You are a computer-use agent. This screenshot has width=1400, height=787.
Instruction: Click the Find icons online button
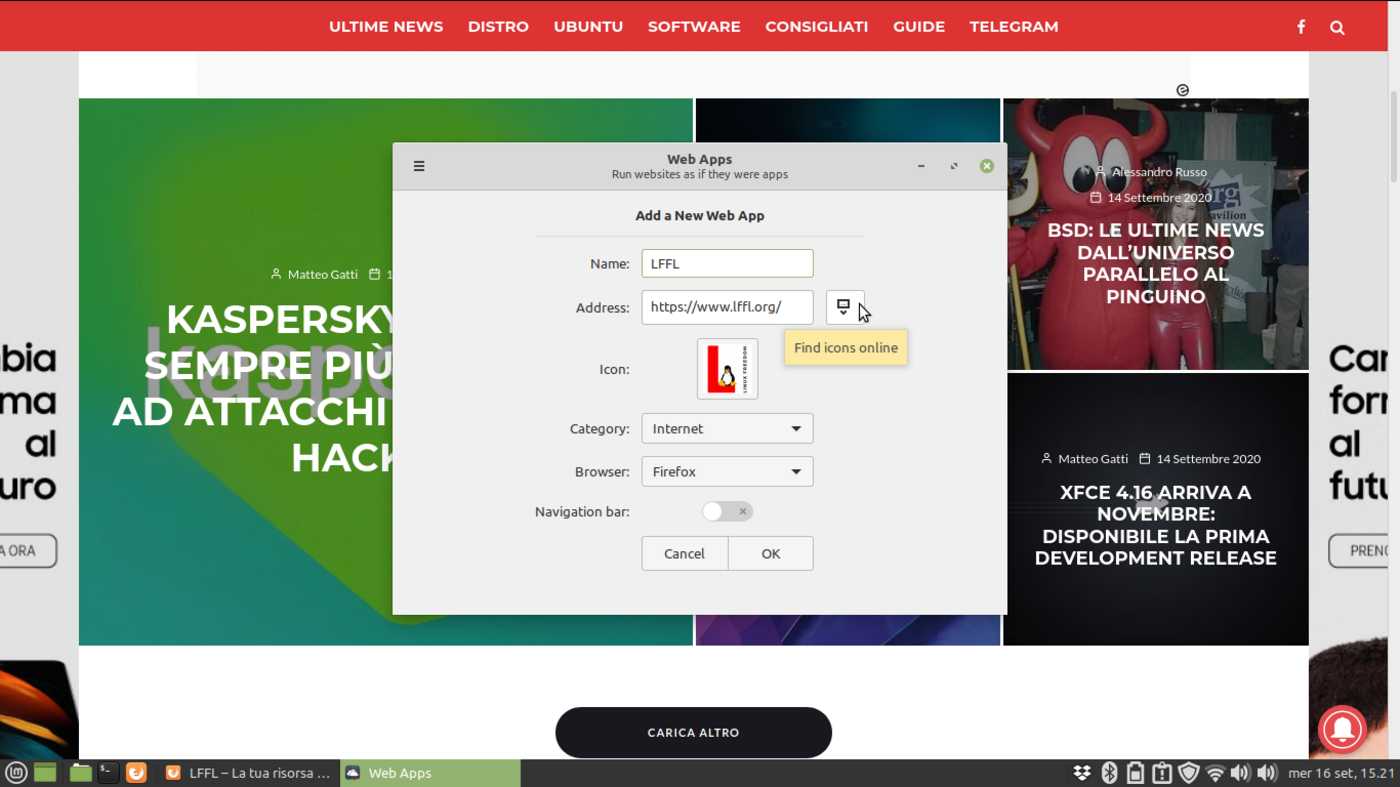(844, 307)
